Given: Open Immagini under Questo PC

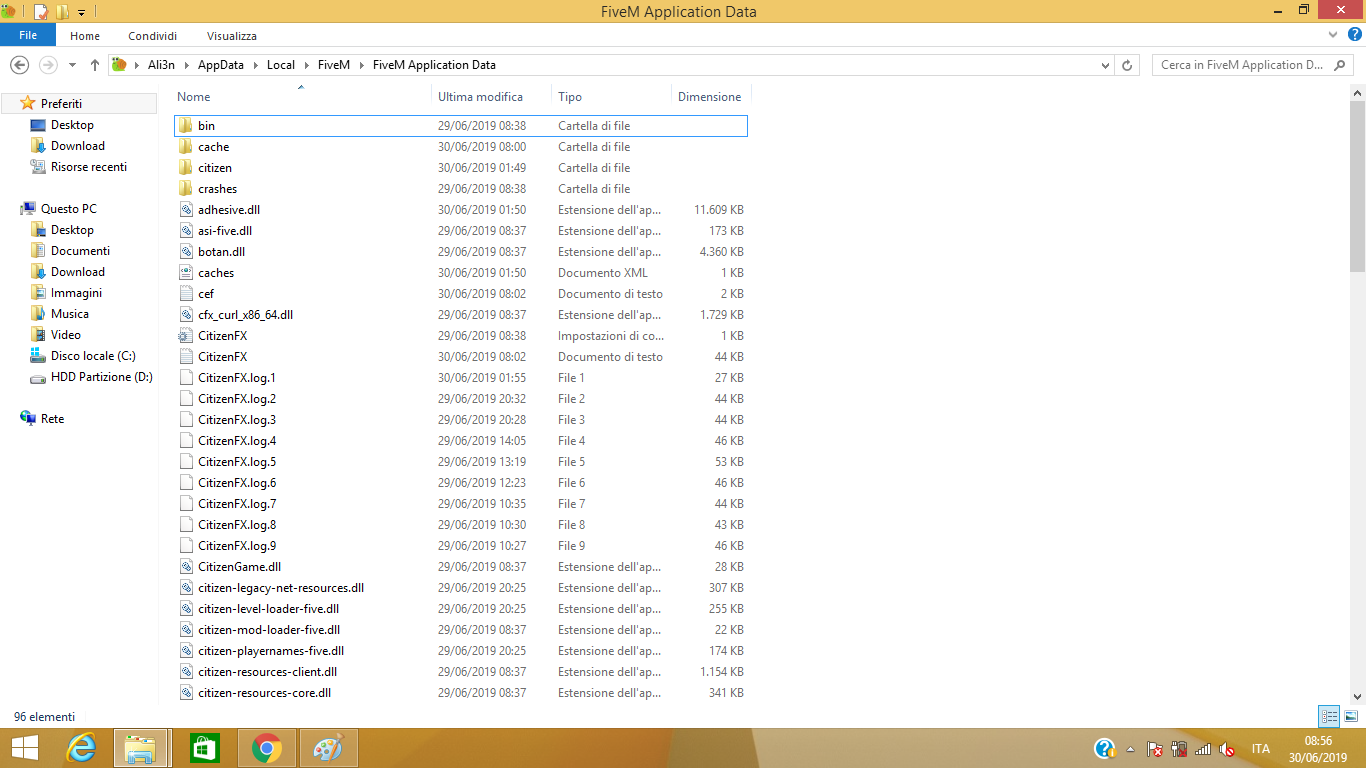Looking at the screenshot, I should coord(76,293).
